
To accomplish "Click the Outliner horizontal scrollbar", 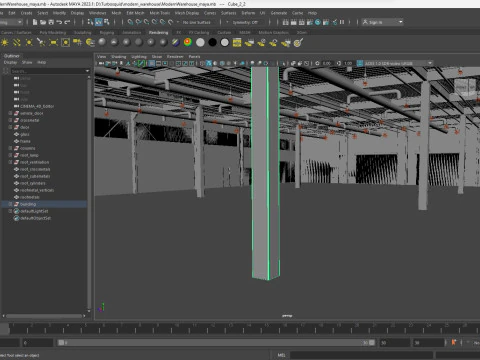I will (x=44, y=316).
